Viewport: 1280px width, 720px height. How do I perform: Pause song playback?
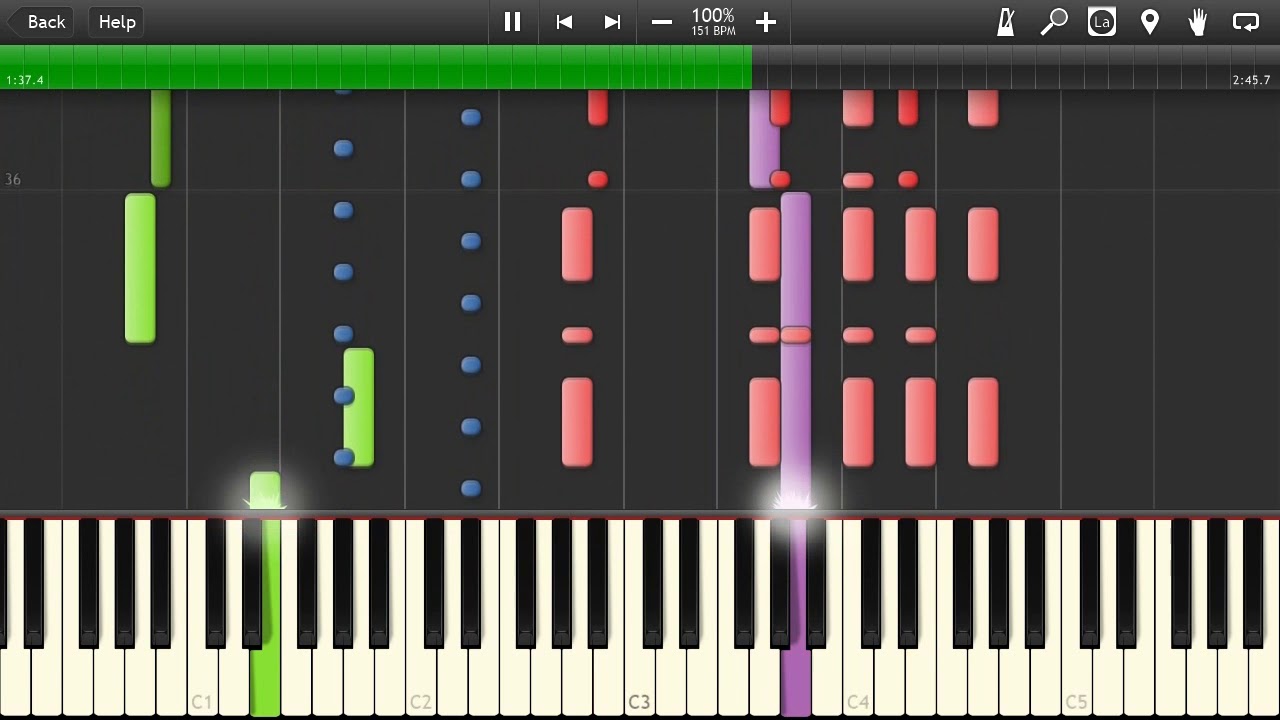click(512, 22)
